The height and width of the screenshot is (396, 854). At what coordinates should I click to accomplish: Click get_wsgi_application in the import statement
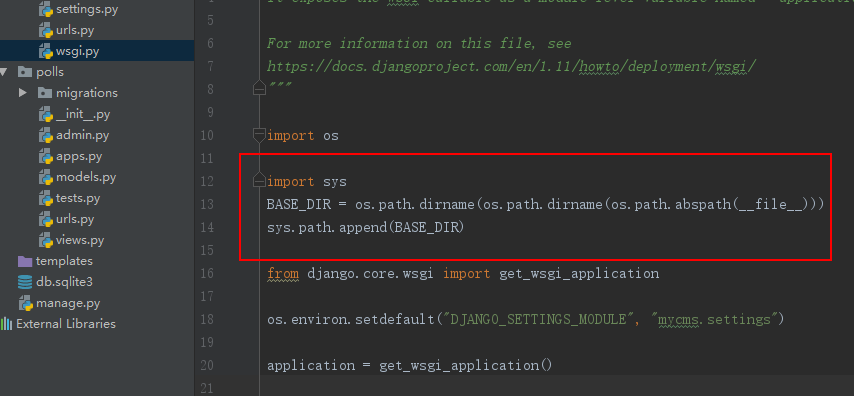pos(579,273)
